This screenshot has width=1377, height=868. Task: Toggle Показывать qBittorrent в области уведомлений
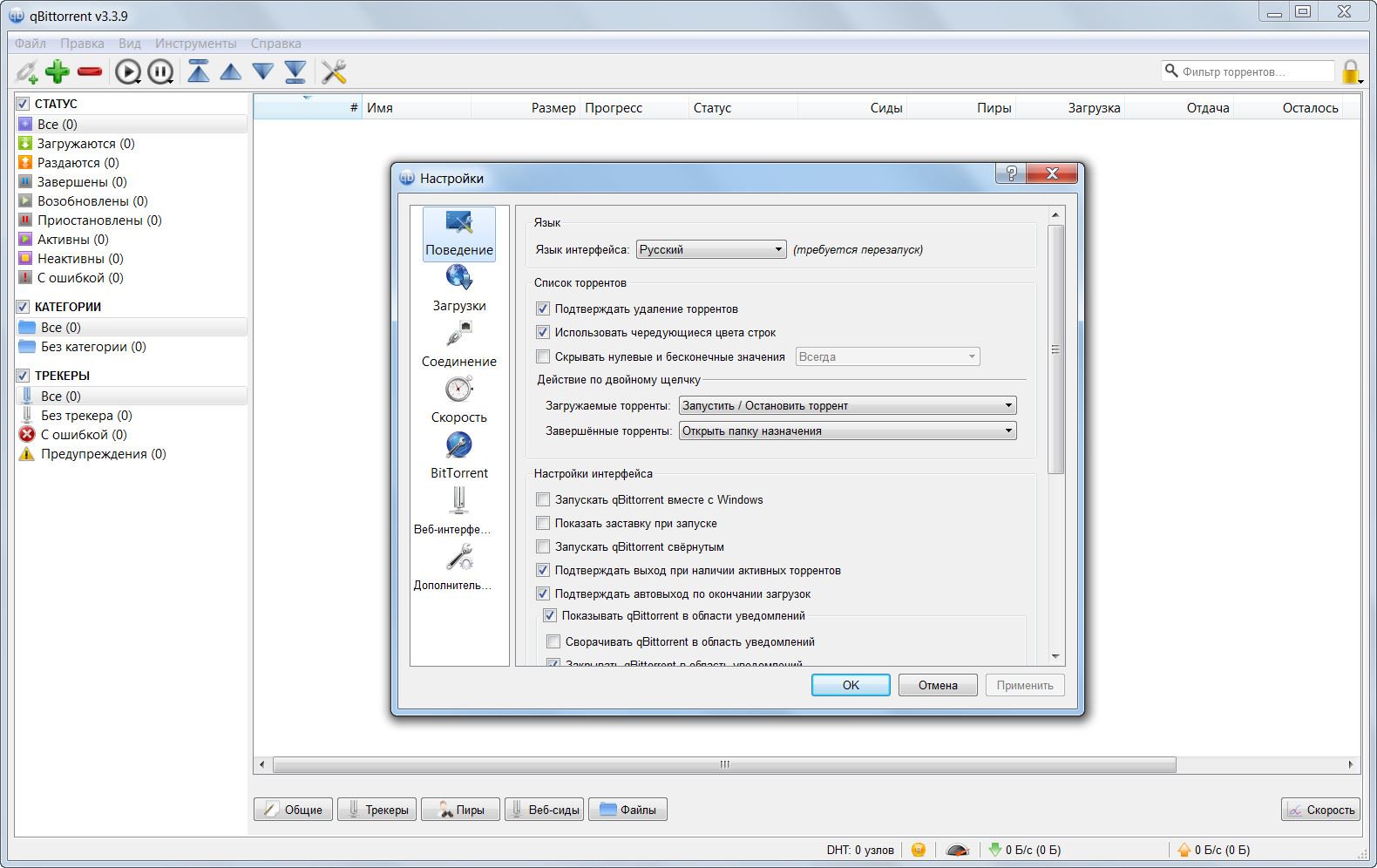point(550,615)
